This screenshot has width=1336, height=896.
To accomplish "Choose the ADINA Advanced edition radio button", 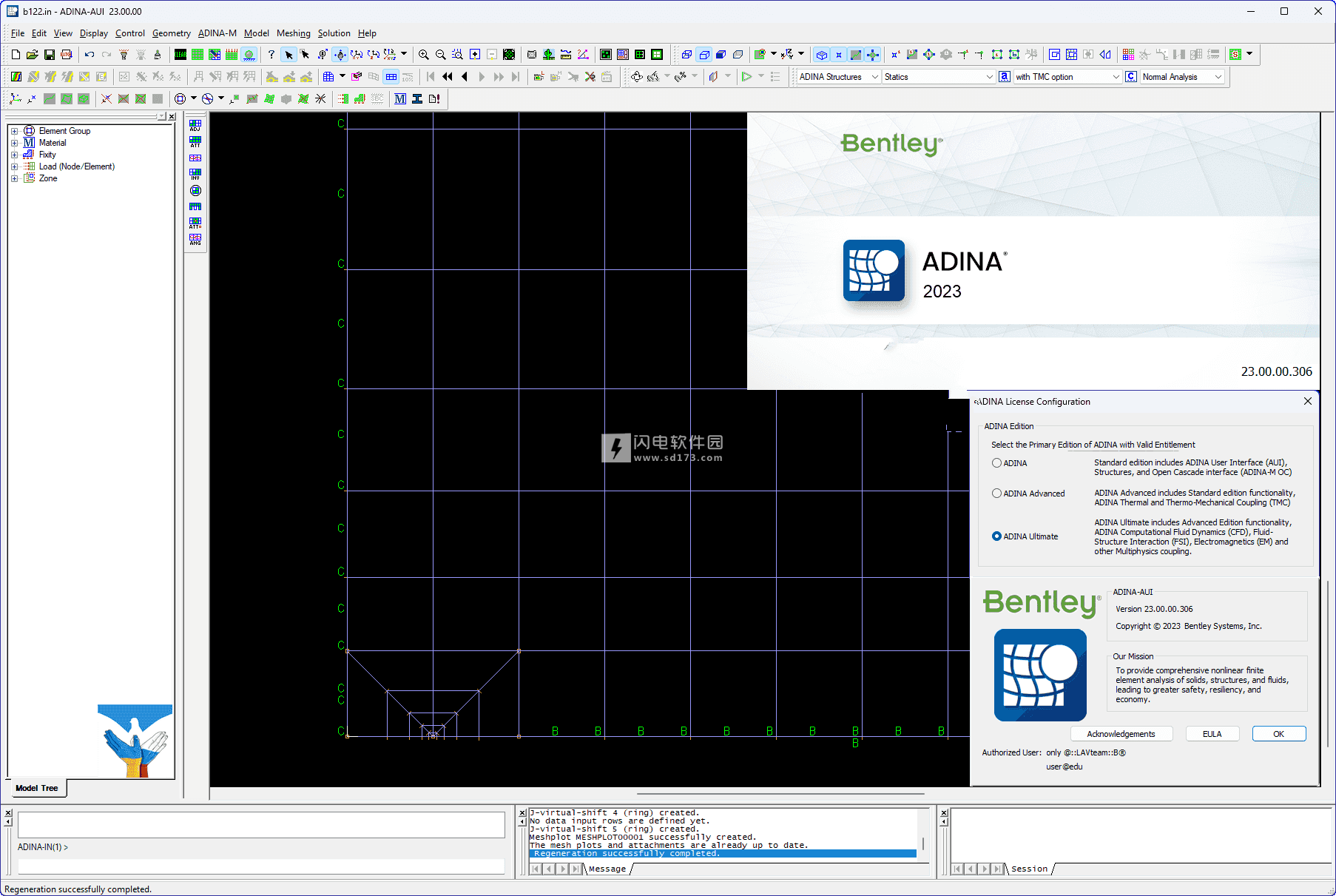I will (996, 494).
